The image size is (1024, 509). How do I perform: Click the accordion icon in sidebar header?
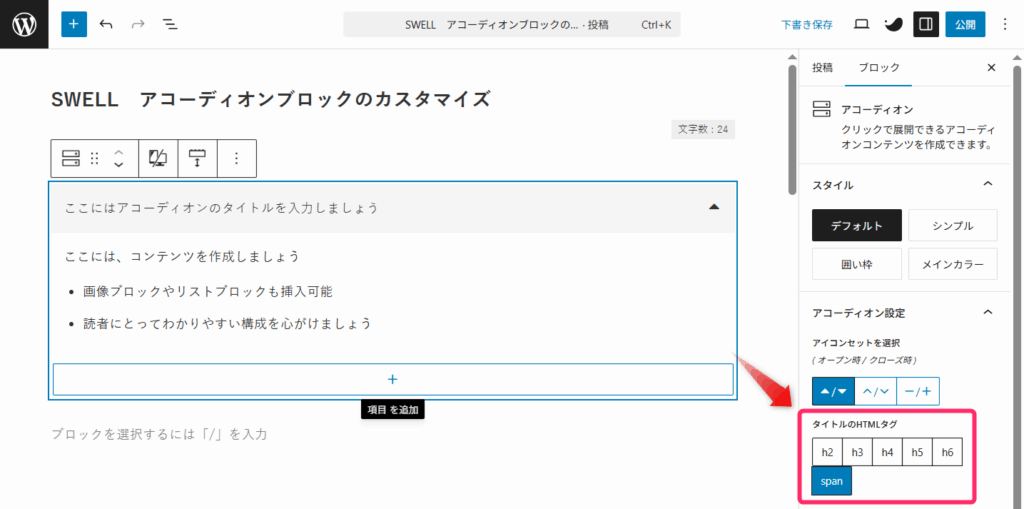pos(821,108)
